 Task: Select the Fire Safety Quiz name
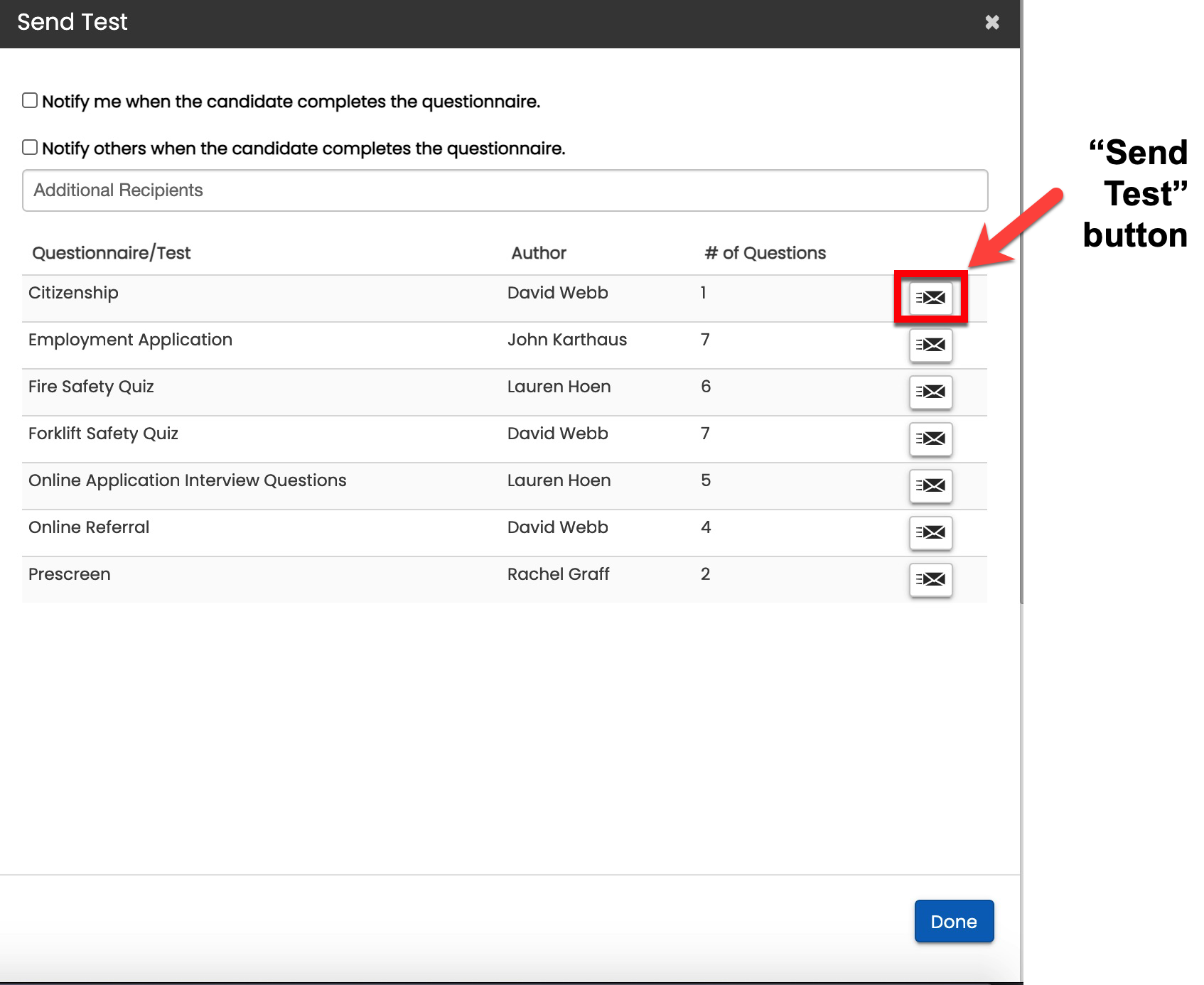tap(91, 387)
